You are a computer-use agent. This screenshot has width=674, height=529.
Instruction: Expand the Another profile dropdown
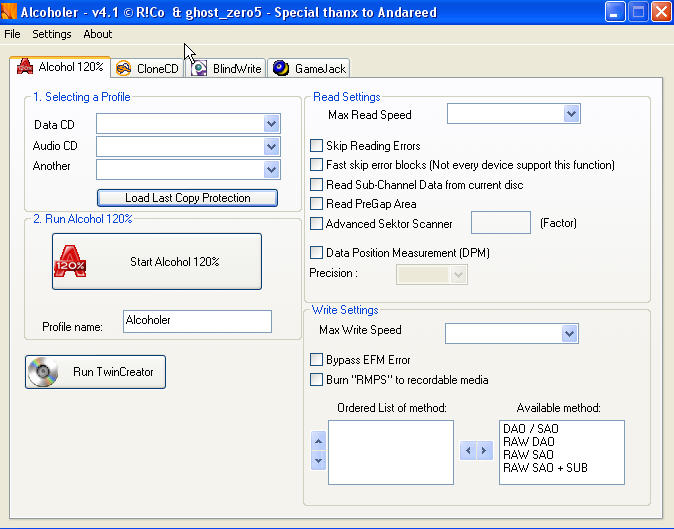click(271, 169)
